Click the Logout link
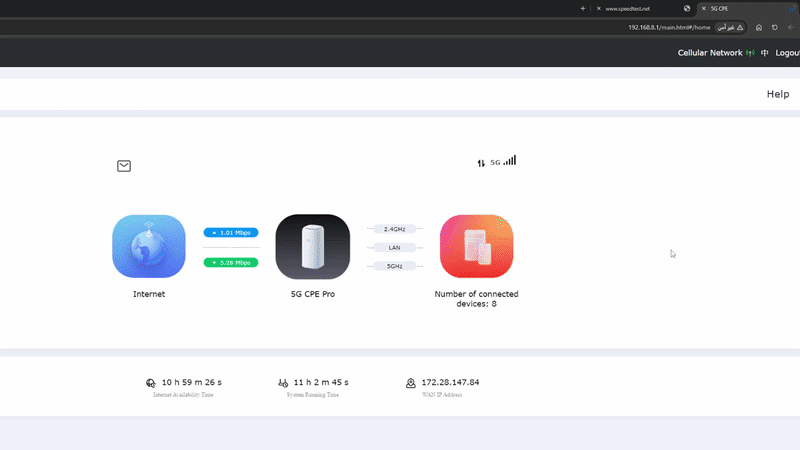The height and width of the screenshot is (450, 800). pyautogui.click(x=787, y=53)
